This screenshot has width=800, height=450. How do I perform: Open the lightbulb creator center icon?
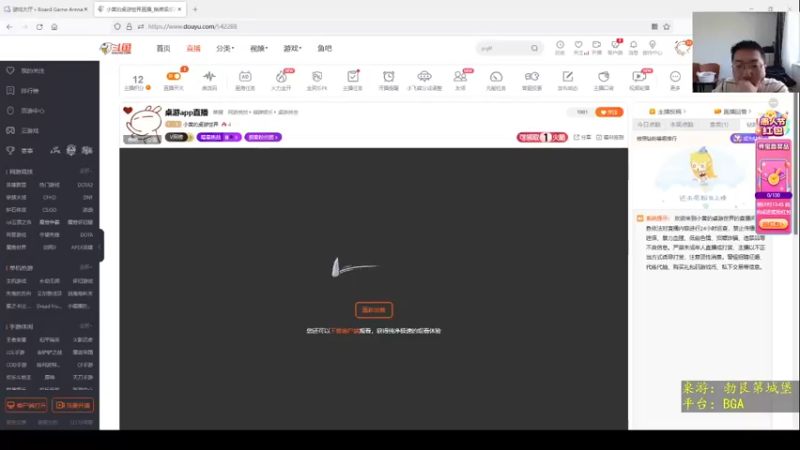(652, 47)
